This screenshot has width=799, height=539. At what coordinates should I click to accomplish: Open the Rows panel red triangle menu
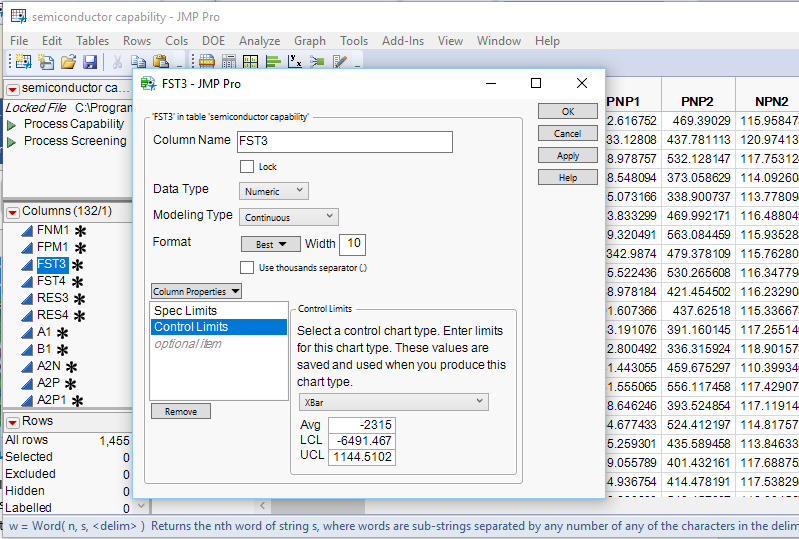[x=13, y=422]
